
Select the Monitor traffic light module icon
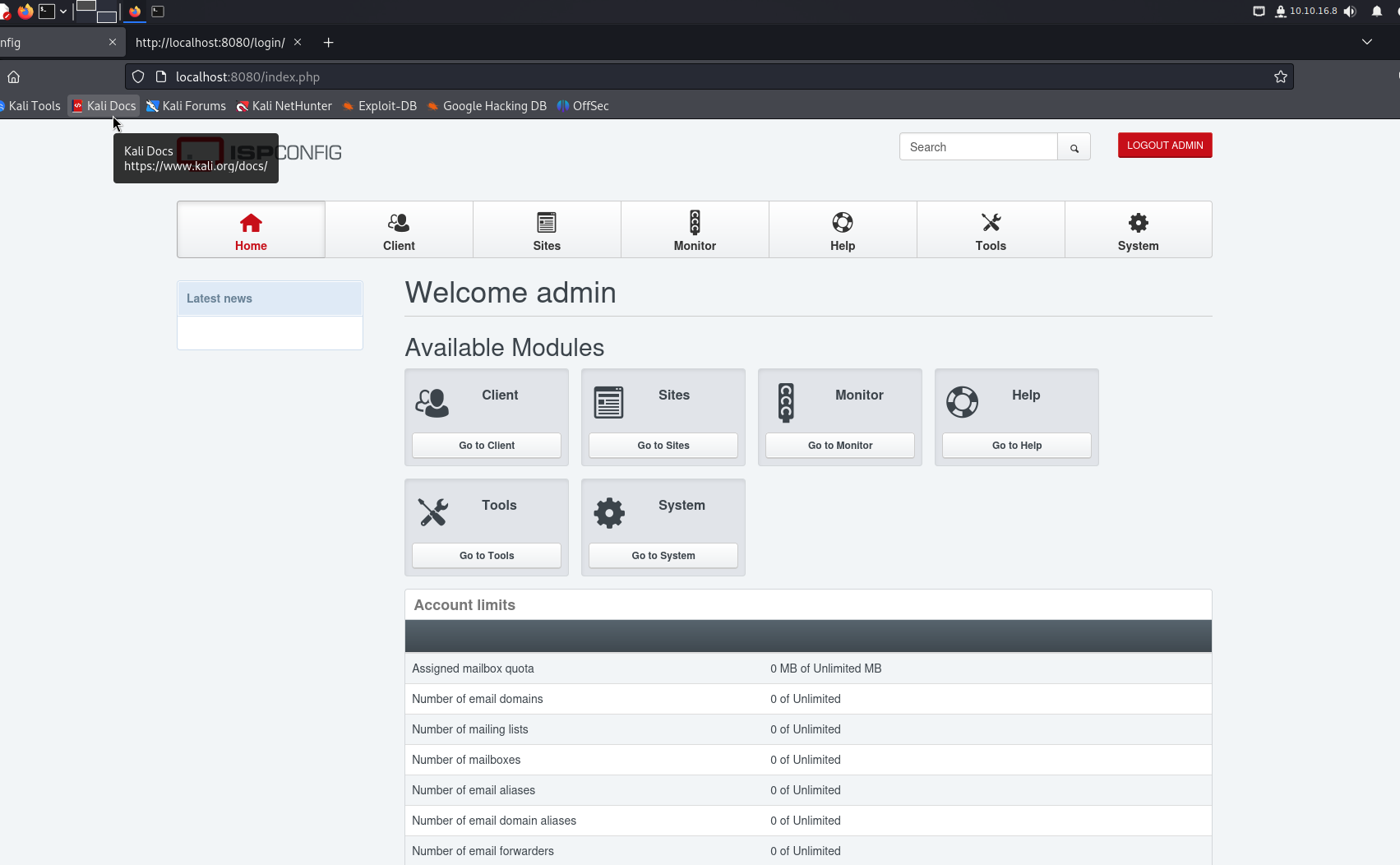pos(786,403)
